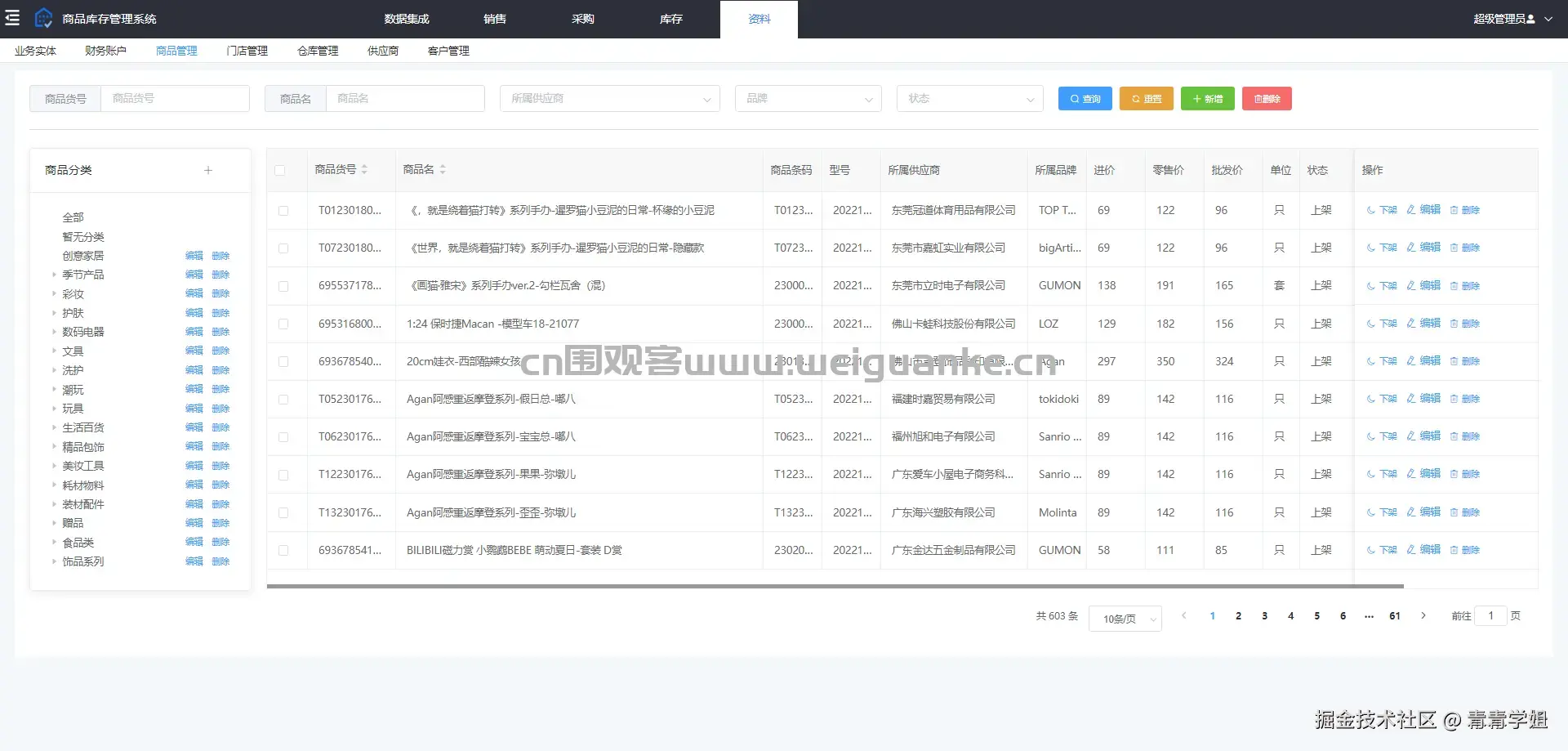This screenshot has height=751, width=1568.
Task: Edit the 果果-弥墩儿 product row
Action: coord(1423,474)
